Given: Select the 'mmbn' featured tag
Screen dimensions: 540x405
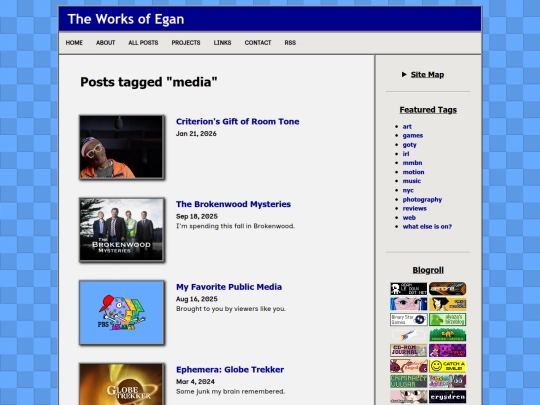Looking at the screenshot, I should pyautogui.click(x=412, y=163).
